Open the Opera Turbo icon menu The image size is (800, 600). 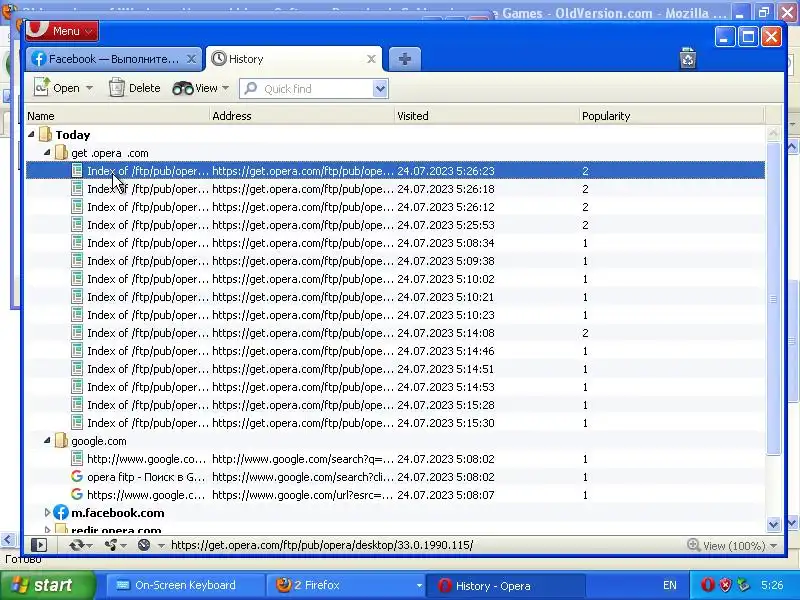pos(151,545)
